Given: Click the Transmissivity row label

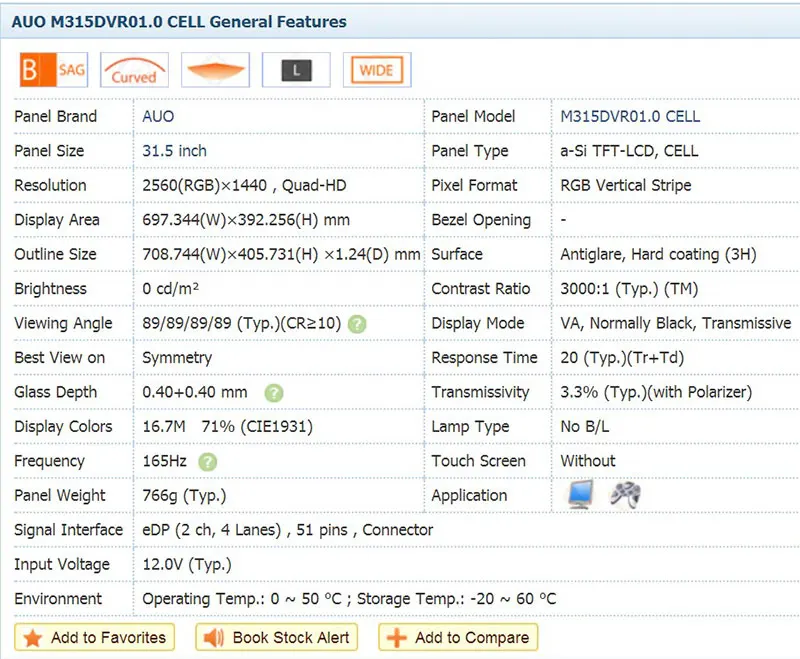Looking at the screenshot, I should click(481, 392).
